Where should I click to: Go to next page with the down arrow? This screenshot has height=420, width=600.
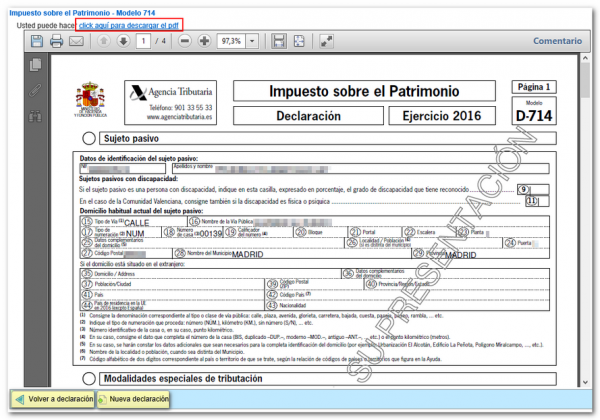pyautogui.click(x=123, y=41)
